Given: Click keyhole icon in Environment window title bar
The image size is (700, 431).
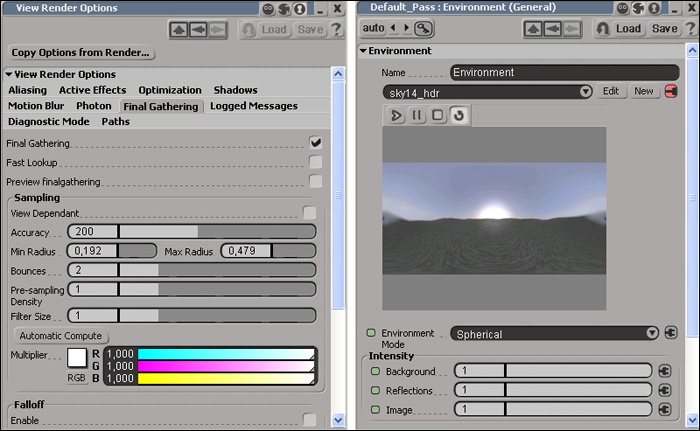Looking at the screenshot, I should click(x=654, y=8).
